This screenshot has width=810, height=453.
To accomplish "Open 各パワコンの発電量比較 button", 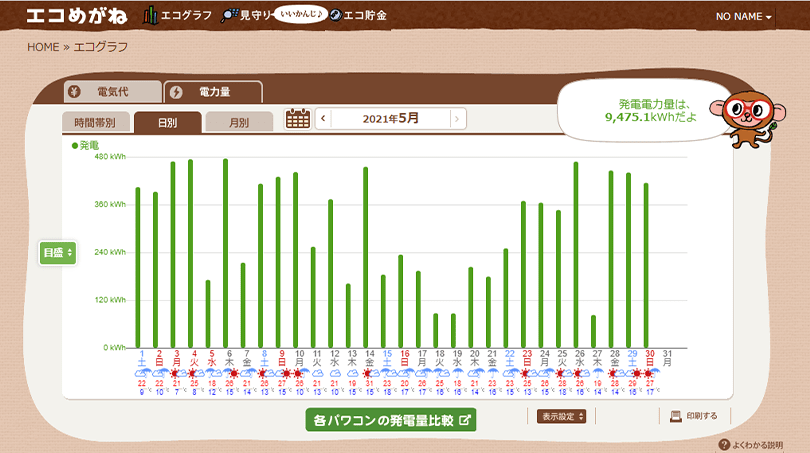I will [x=391, y=420].
